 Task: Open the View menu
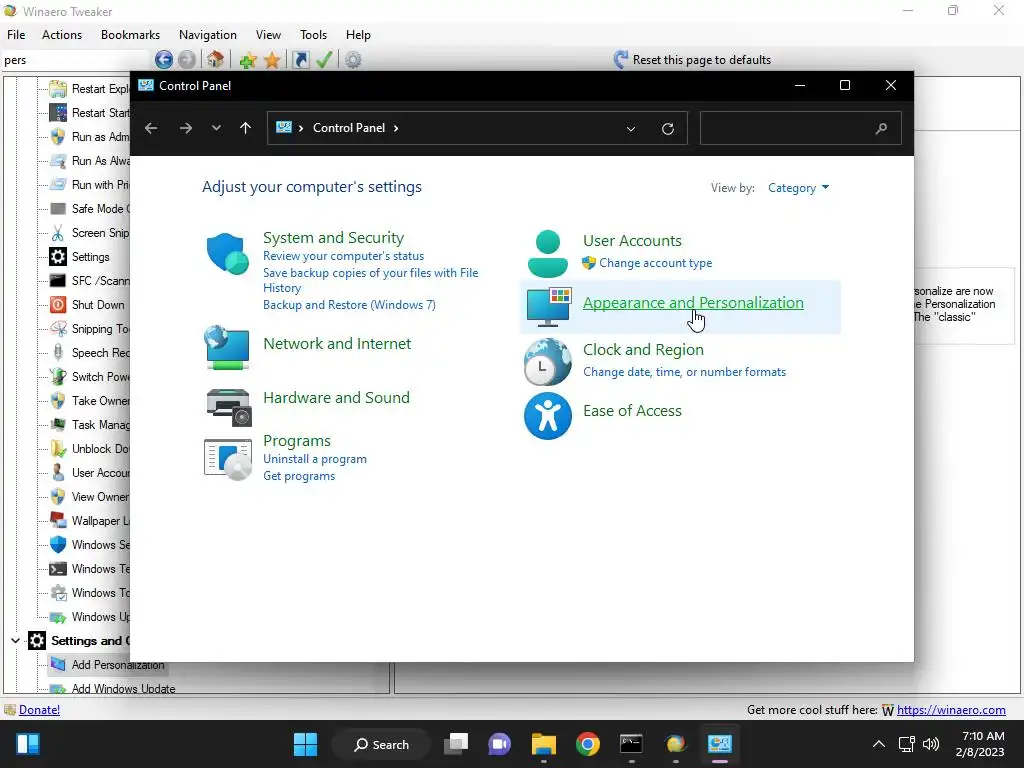(x=268, y=35)
